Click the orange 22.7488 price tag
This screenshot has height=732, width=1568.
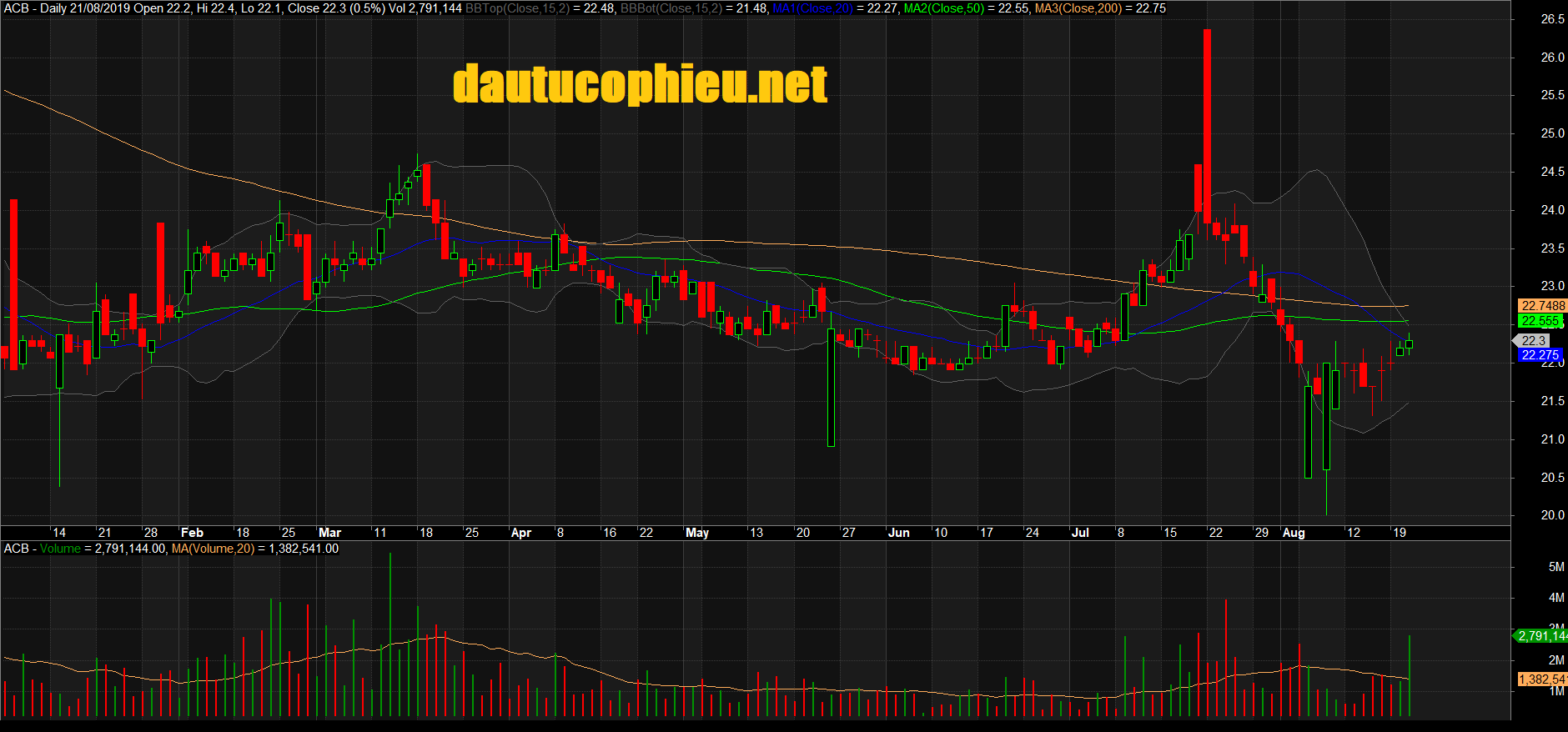(1542, 306)
